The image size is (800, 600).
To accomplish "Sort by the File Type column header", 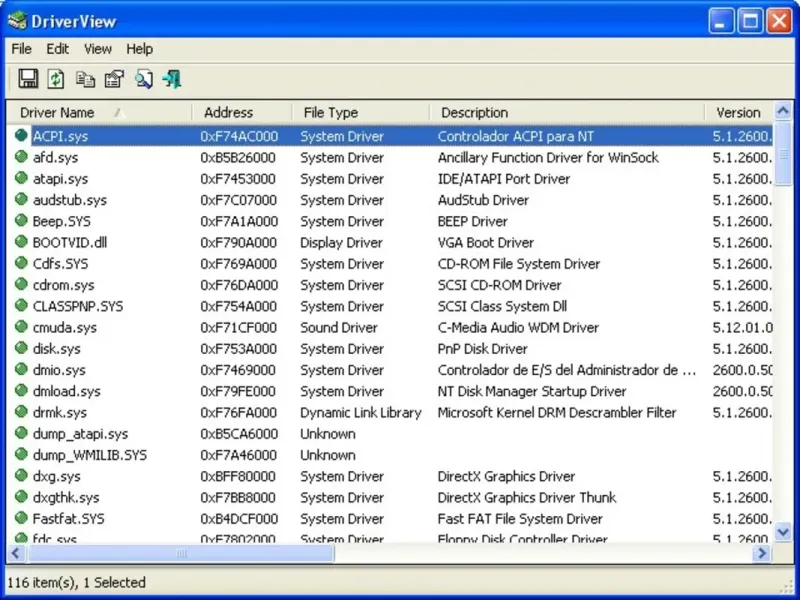I will (331, 113).
